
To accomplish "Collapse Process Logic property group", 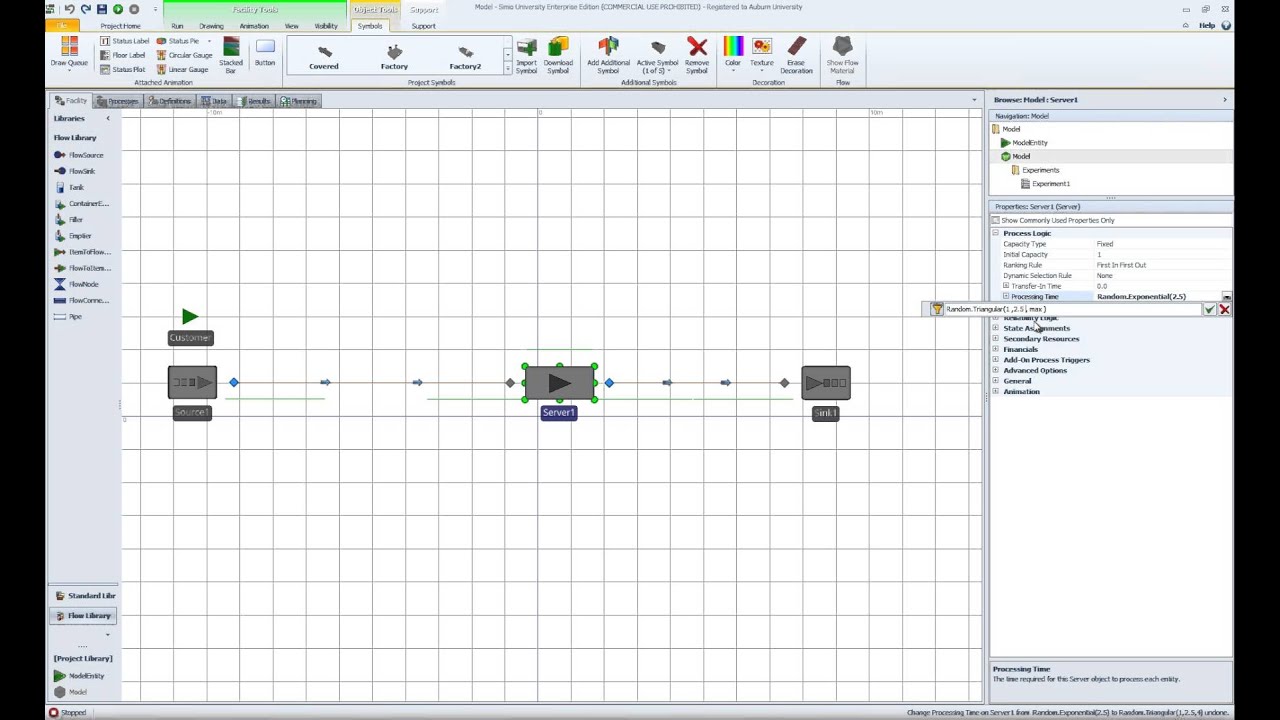I will click(x=996, y=233).
